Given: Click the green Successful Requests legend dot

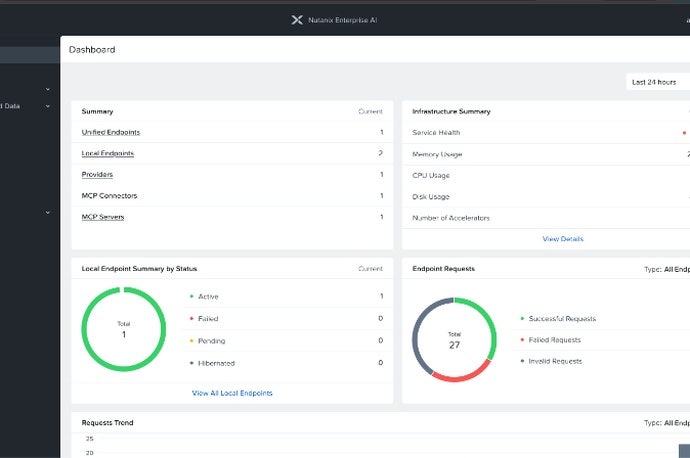Looking at the screenshot, I should point(522,319).
